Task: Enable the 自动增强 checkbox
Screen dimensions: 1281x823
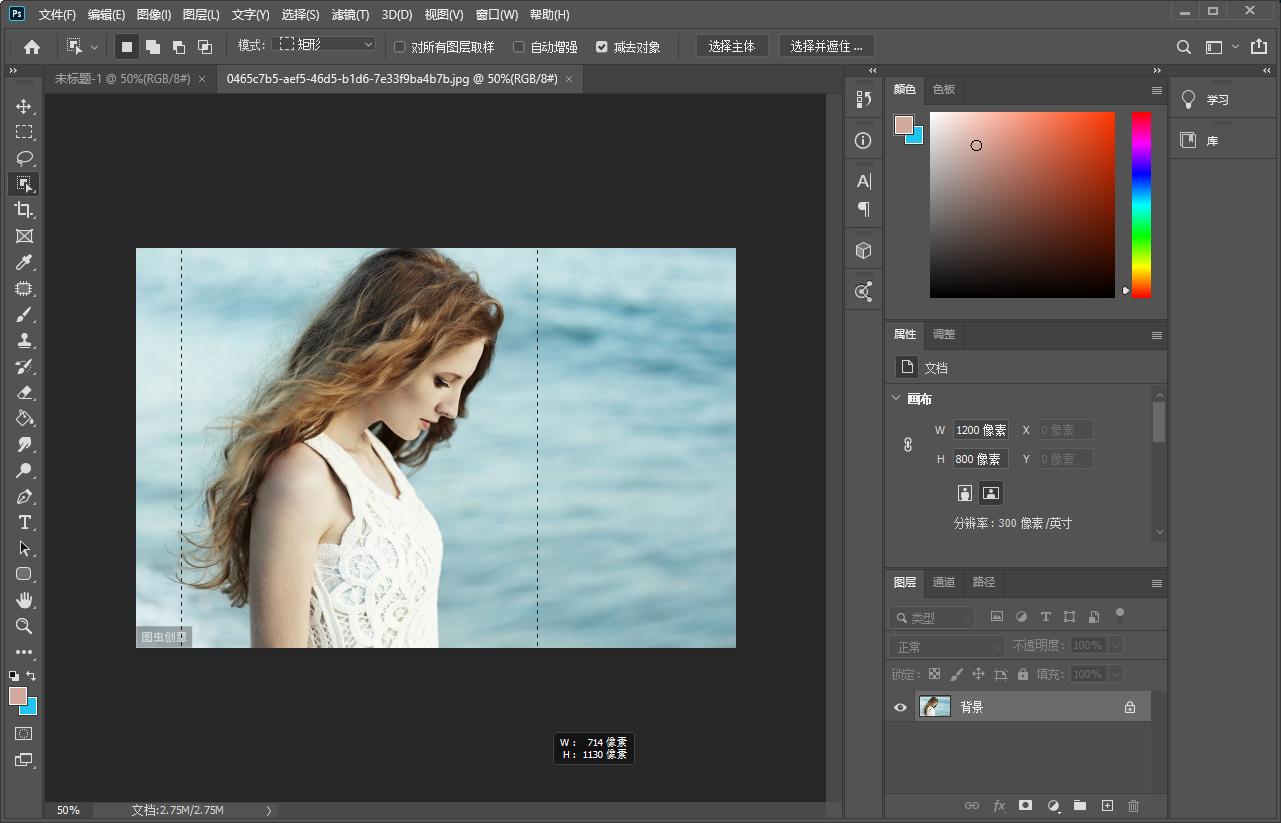Action: [518, 46]
